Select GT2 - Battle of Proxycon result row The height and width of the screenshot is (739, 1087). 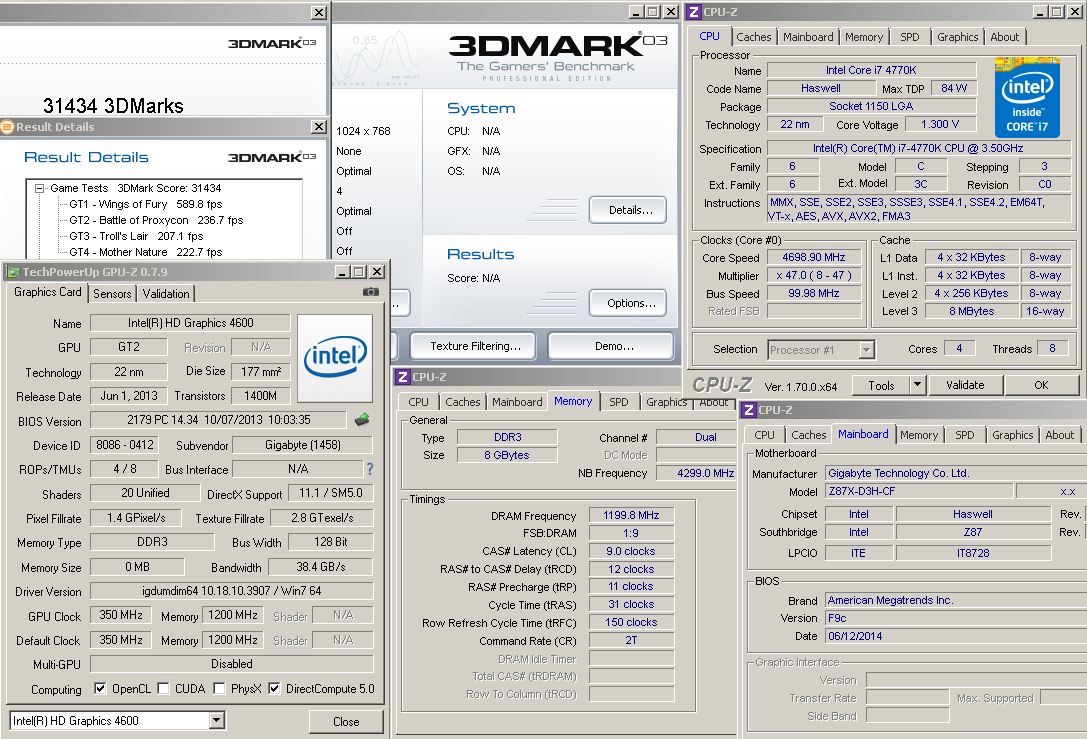coord(156,220)
